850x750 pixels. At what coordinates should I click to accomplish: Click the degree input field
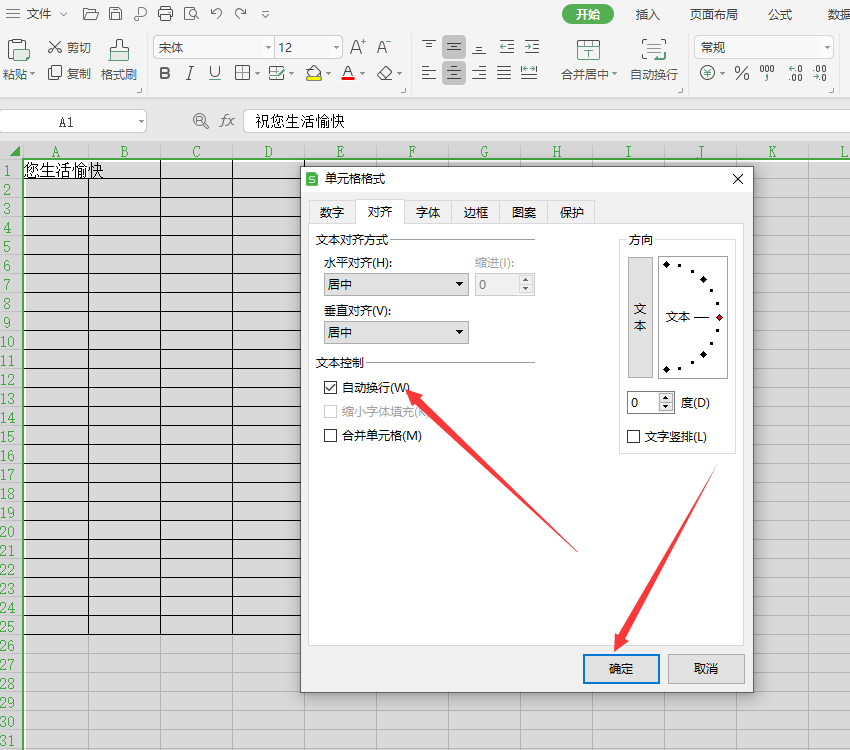point(643,403)
